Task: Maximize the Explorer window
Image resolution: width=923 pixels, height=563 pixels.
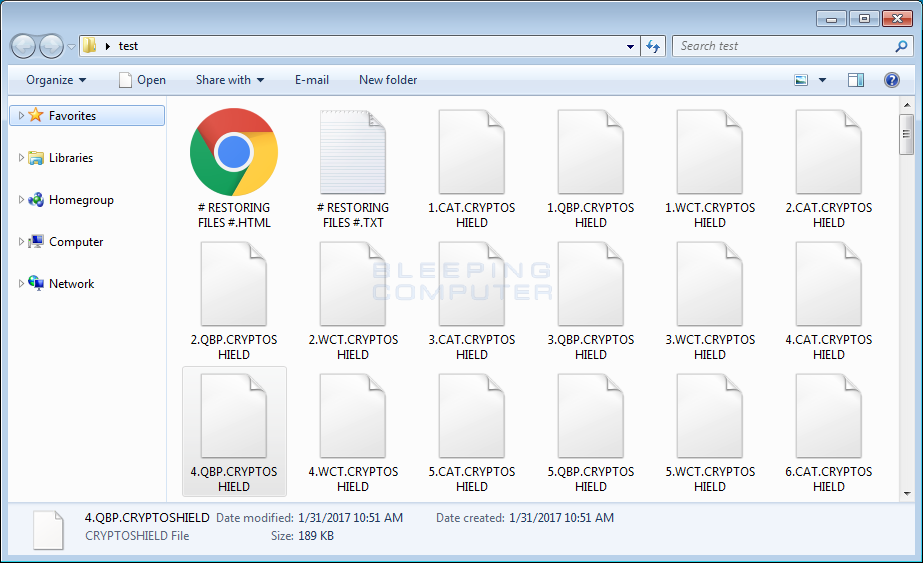Action: 864,19
